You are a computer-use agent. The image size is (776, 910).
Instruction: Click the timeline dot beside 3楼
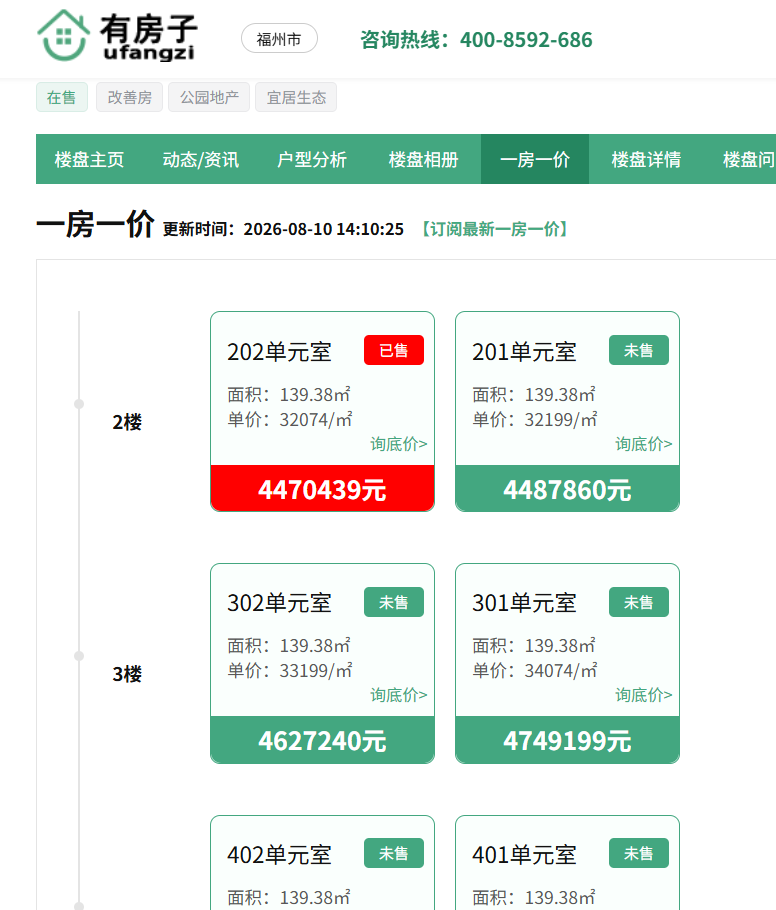(79, 656)
